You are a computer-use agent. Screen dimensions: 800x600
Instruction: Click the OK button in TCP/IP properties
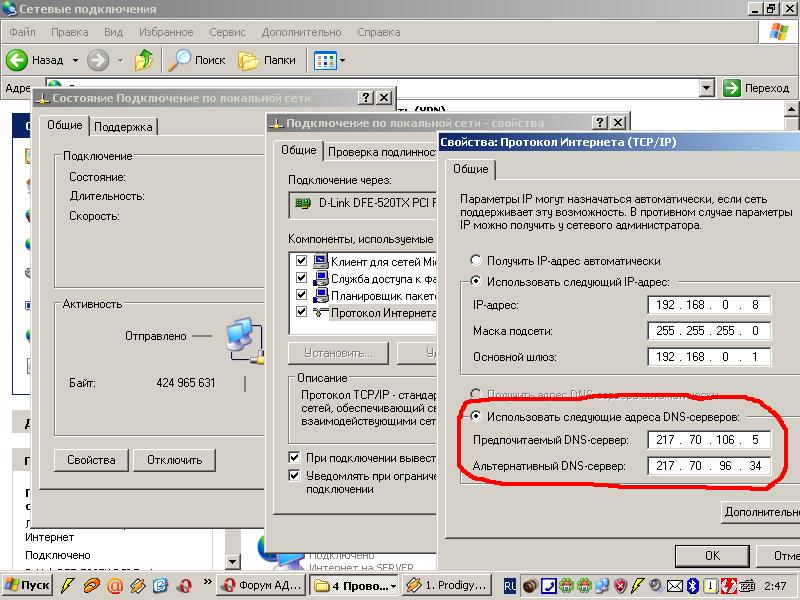pyautogui.click(x=711, y=555)
